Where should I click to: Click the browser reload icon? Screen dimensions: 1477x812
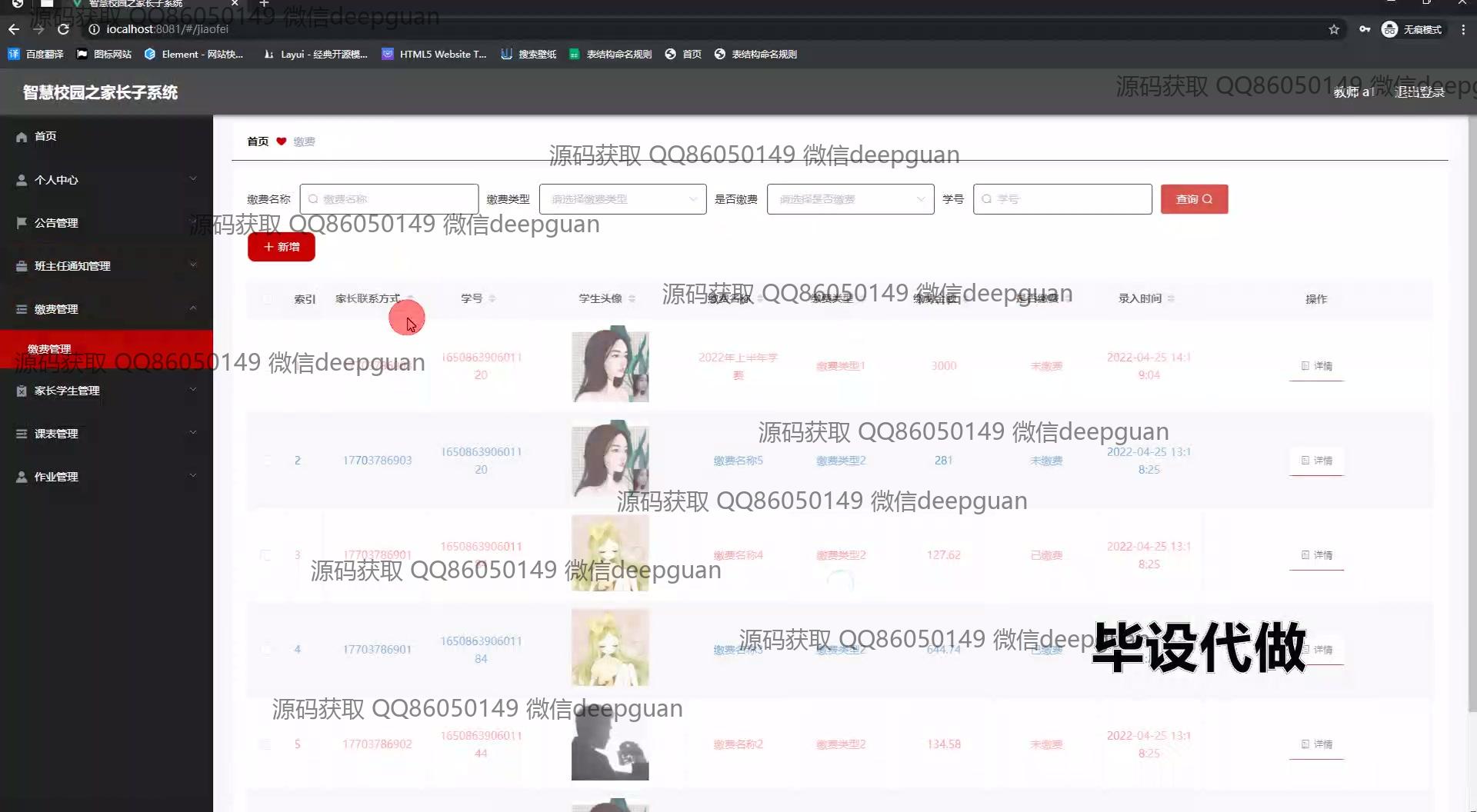click(64, 29)
